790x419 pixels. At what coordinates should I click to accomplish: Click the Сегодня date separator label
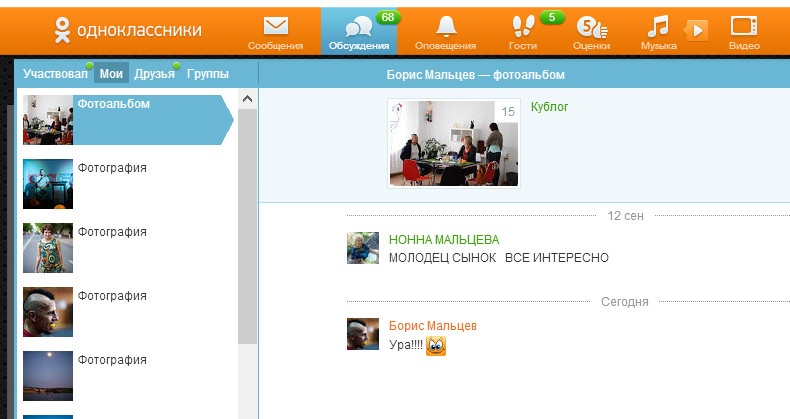625,302
